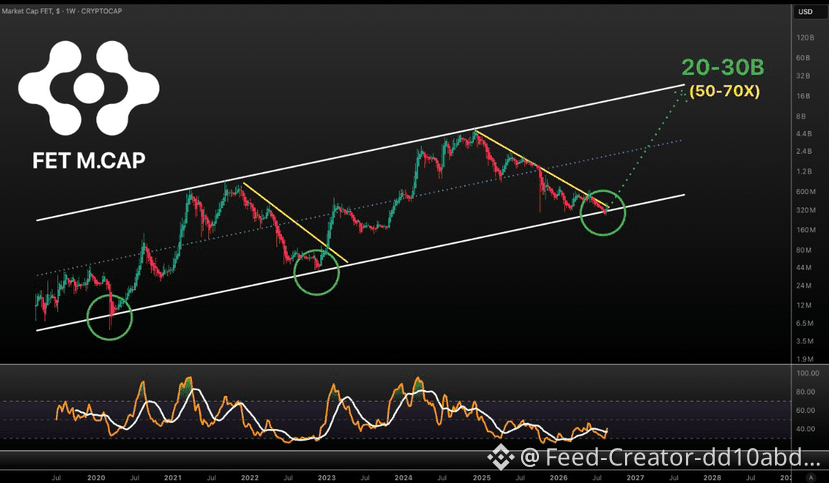Select the 600M price axis label
Screen dimensions: 829x483
click(806, 191)
